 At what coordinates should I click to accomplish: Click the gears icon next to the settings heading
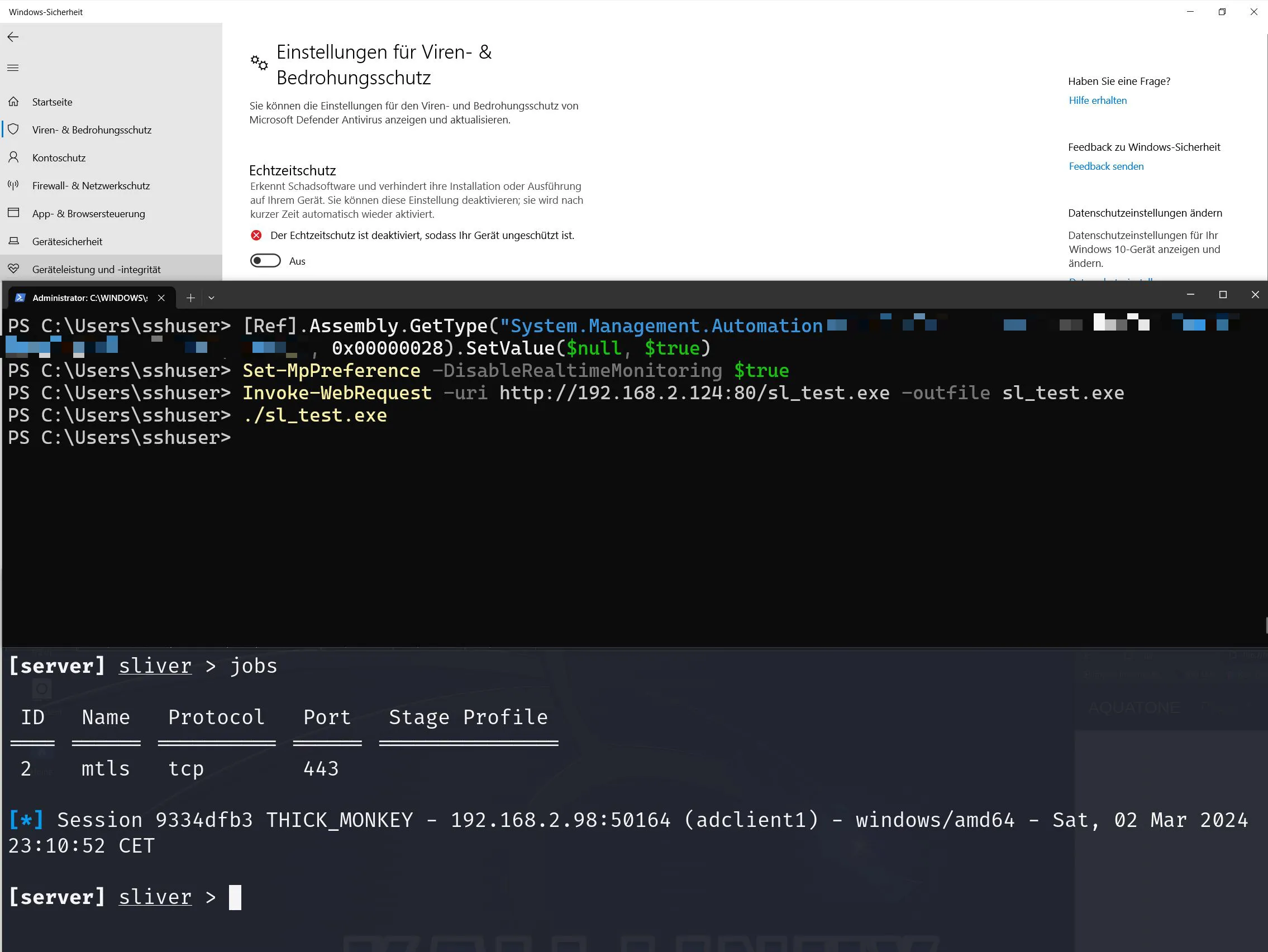pos(259,63)
